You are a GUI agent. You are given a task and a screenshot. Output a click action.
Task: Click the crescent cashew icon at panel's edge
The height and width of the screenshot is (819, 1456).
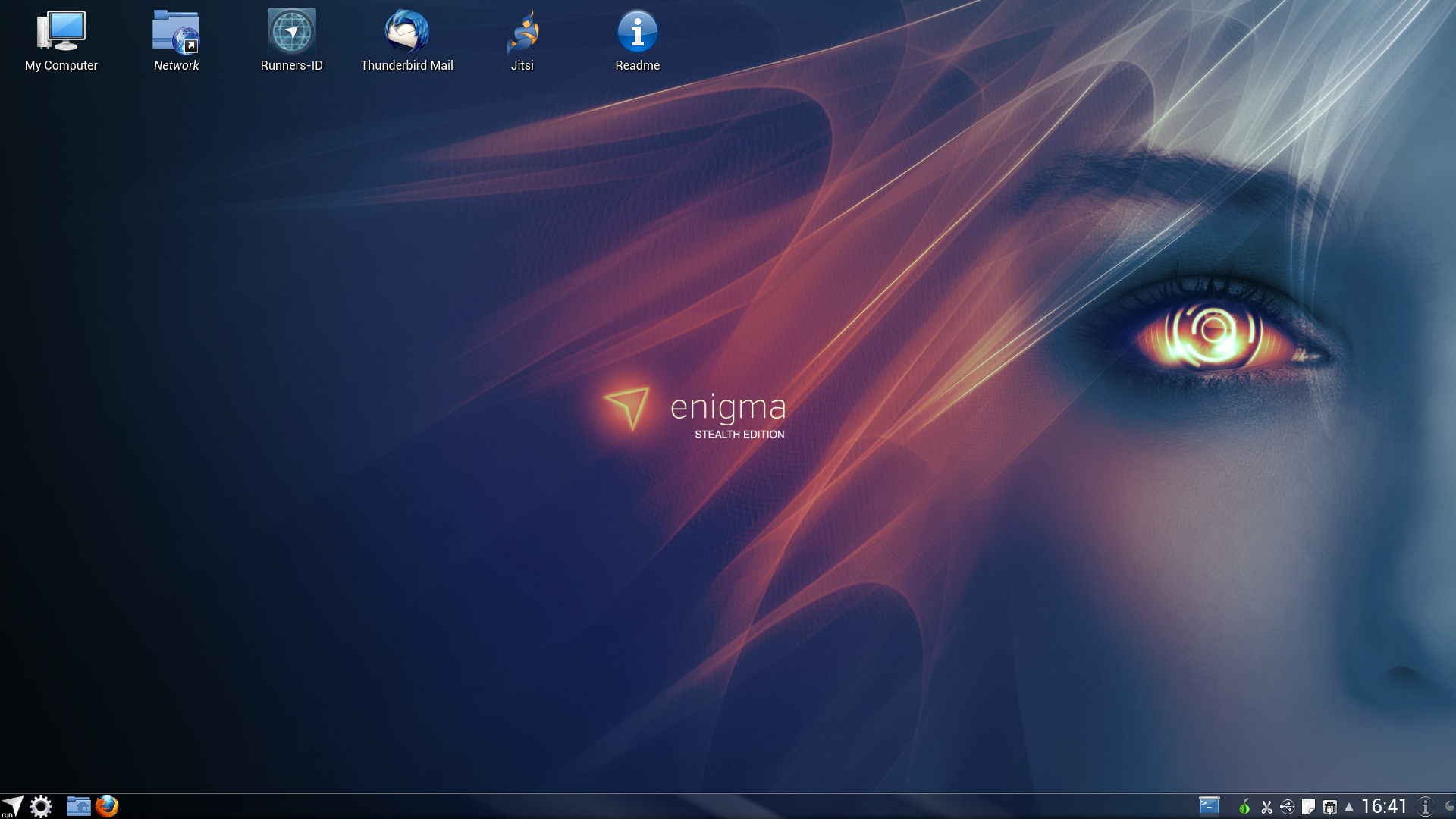[x=1449, y=806]
